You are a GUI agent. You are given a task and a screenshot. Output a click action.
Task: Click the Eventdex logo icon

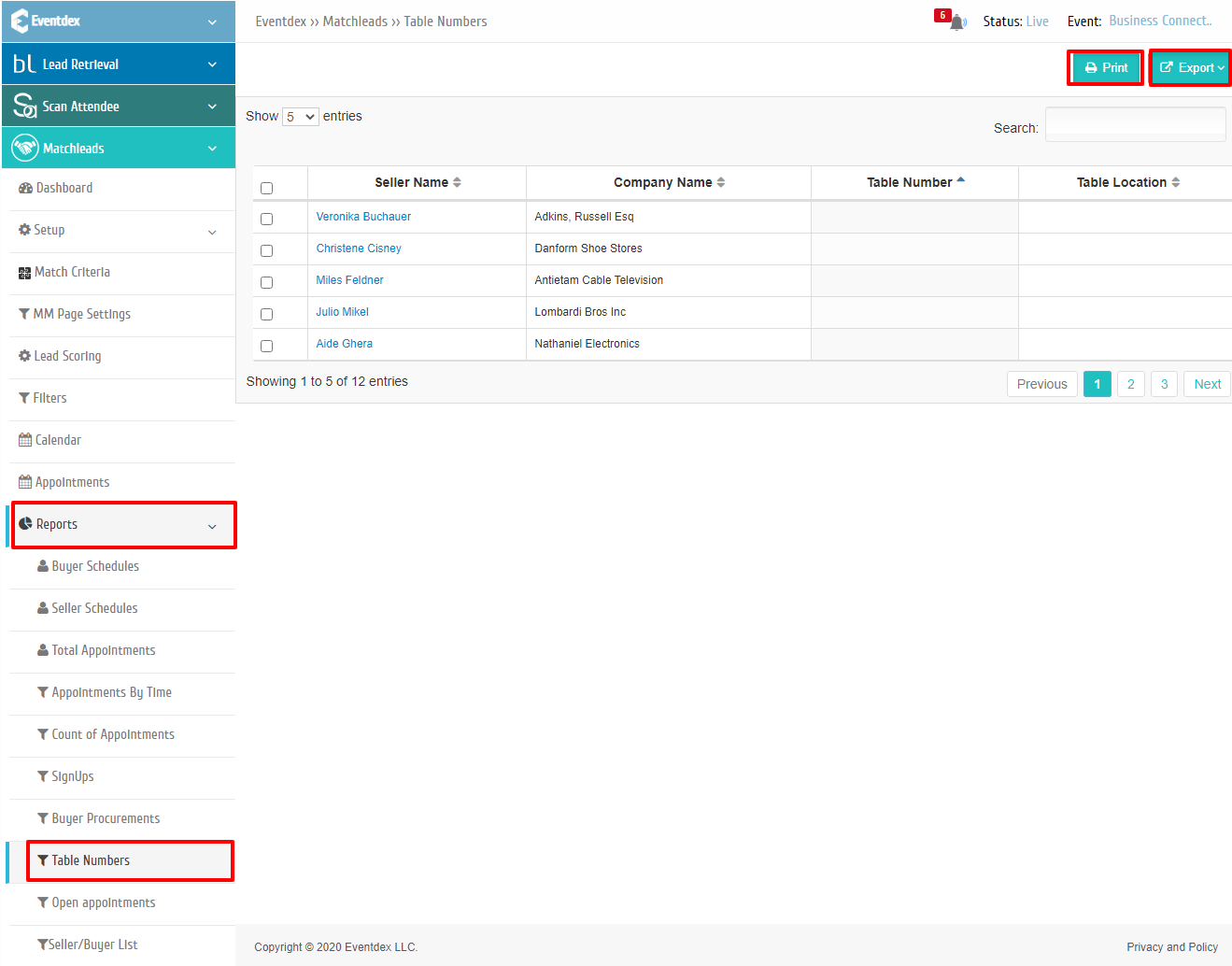[x=20, y=21]
